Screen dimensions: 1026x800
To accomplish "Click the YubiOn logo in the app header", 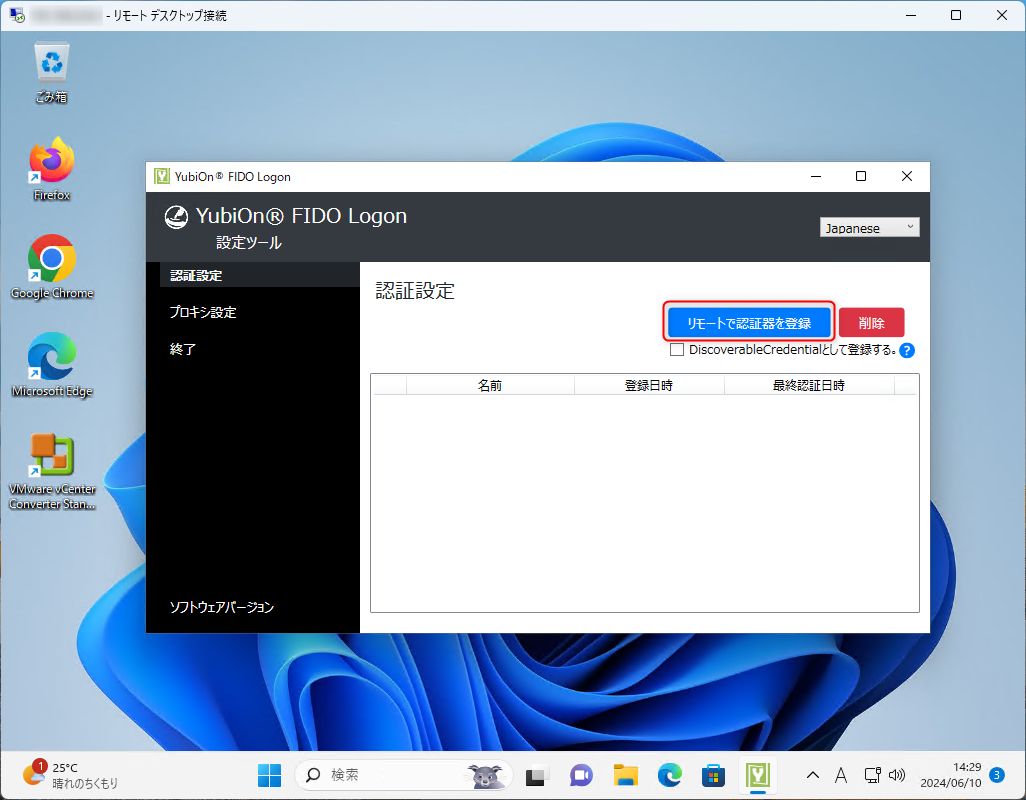I will click(176, 217).
